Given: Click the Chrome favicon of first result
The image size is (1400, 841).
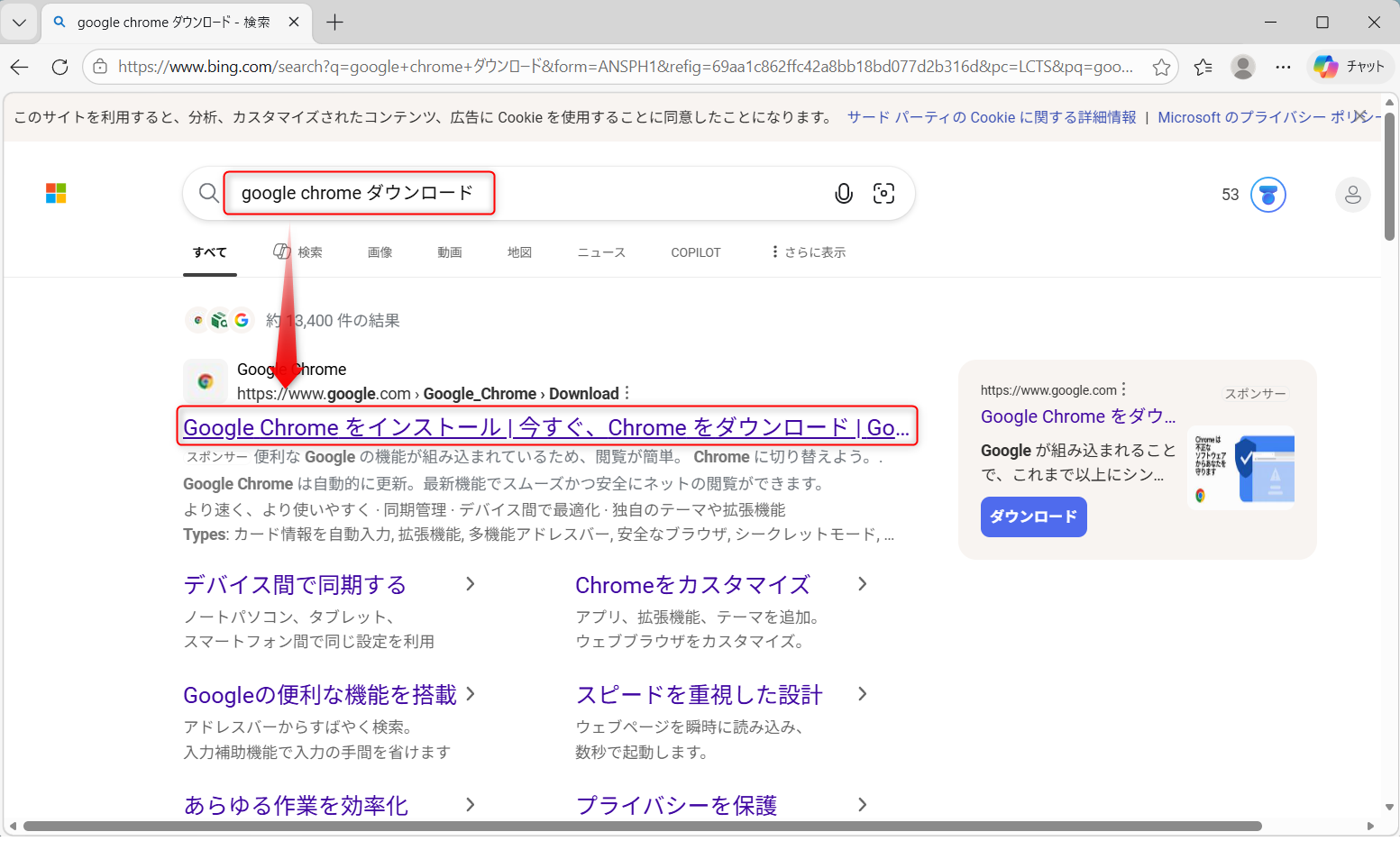Looking at the screenshot, I should (x=206, y=381).
